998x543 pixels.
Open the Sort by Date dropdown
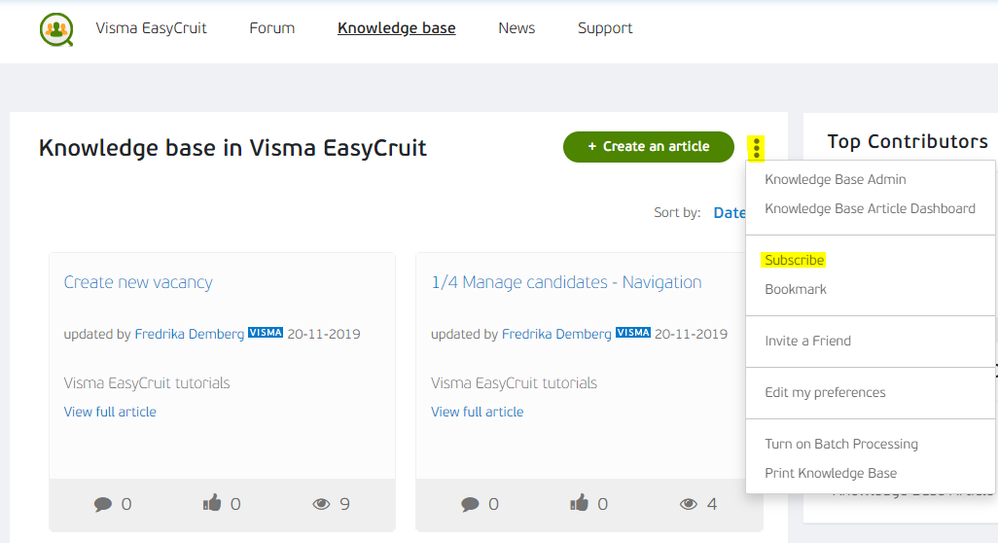[729, 213]
